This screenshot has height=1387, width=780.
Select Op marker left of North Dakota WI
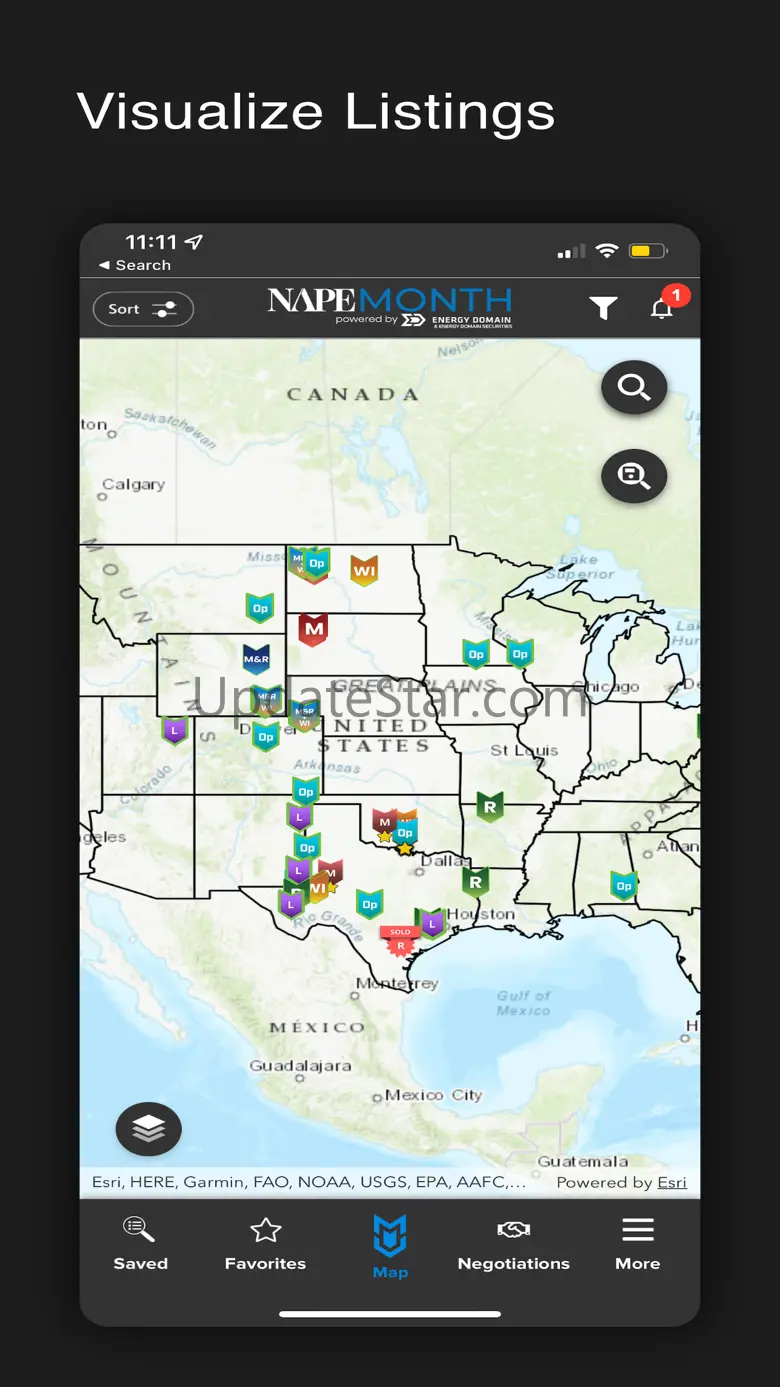pyautogui.click(x=317, y=563)
